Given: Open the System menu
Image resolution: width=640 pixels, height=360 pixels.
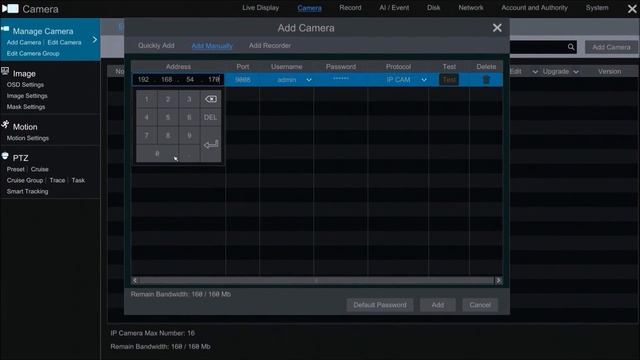Looking at the screenshot, I should (x=597, y=8).
